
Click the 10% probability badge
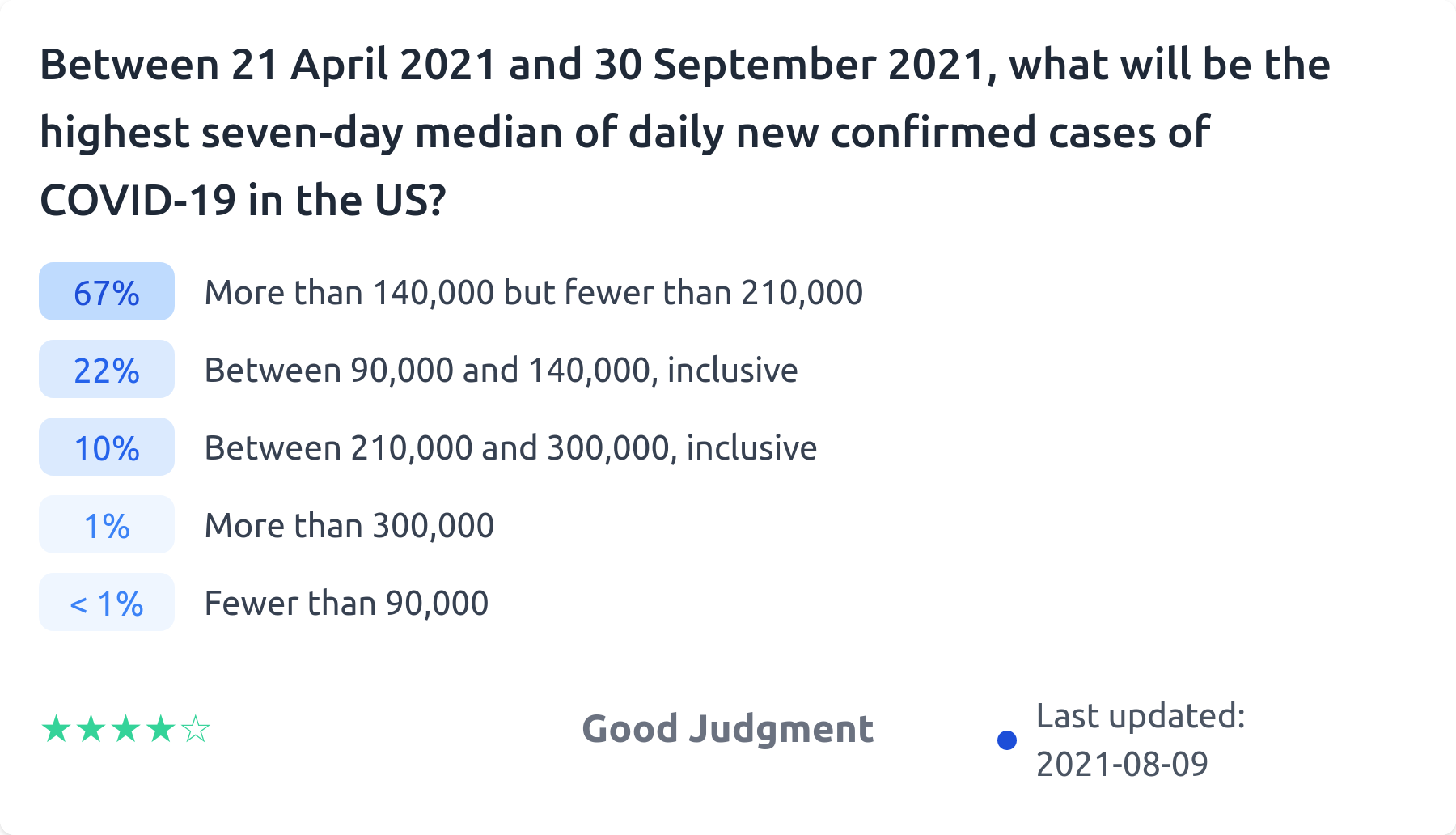click(x=107, y=447)
